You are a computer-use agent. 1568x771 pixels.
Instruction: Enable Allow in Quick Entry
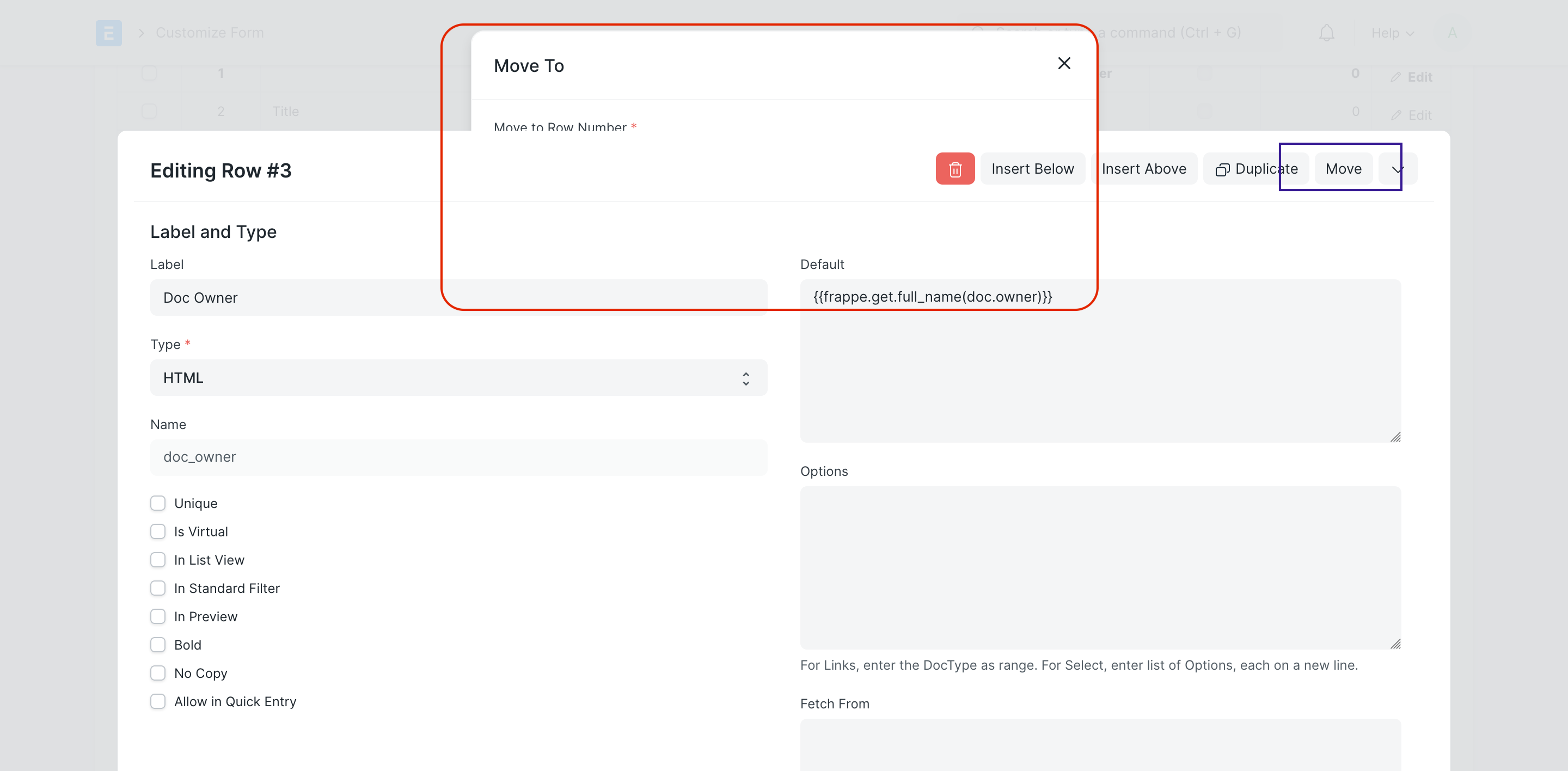coord(158,701)
